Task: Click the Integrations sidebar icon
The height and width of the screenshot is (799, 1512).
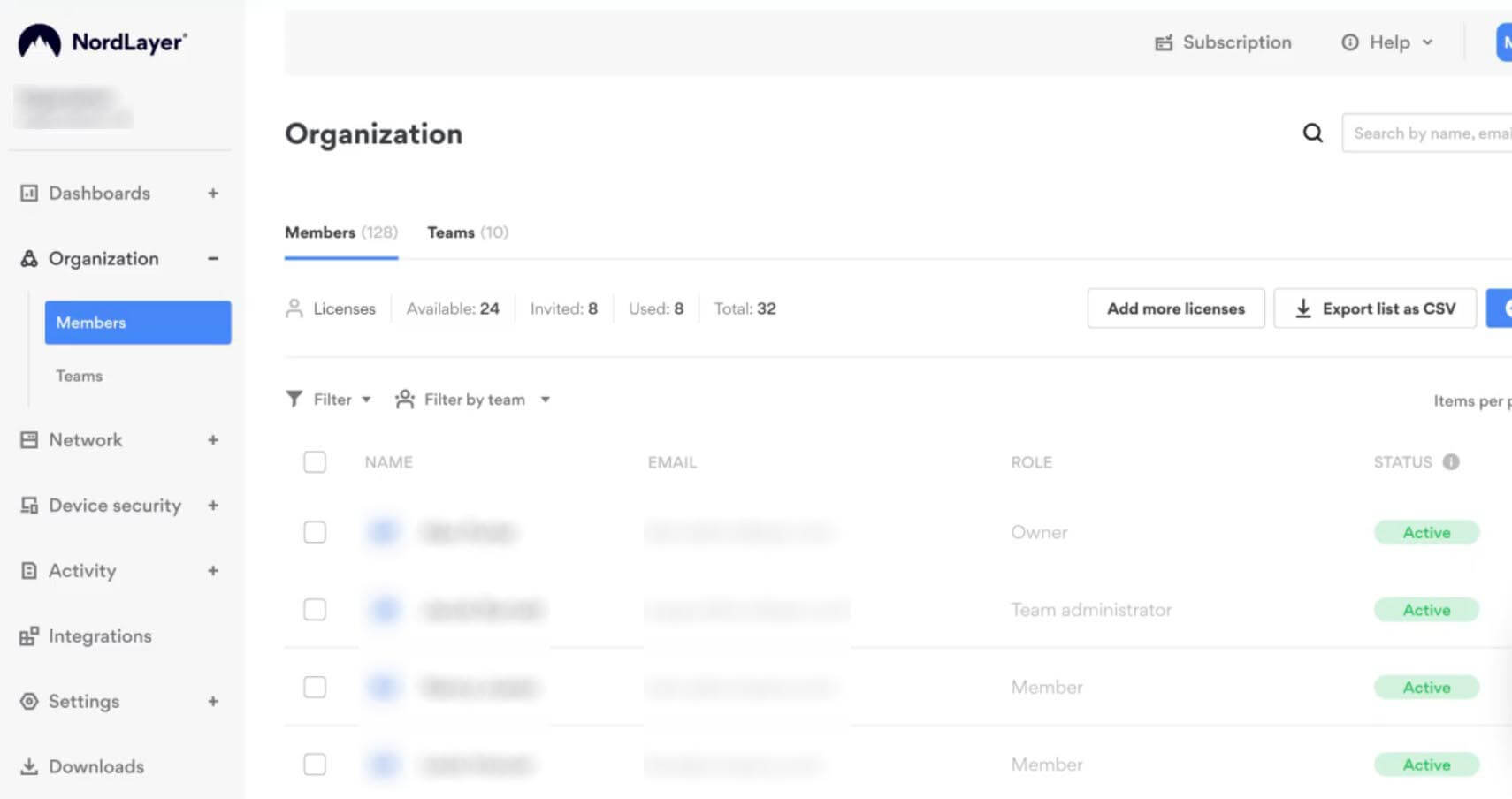Action: click(x=29, y=635)
